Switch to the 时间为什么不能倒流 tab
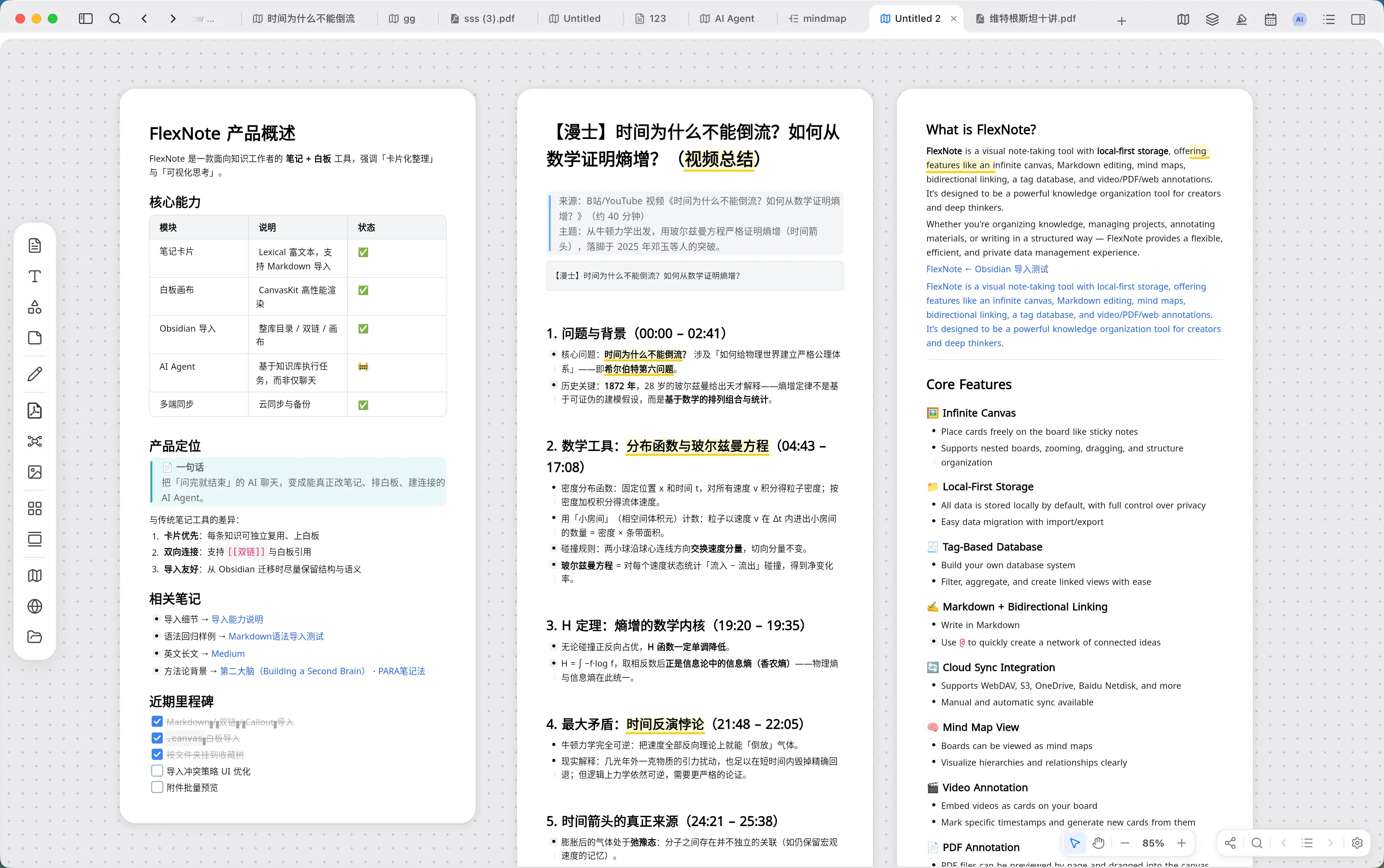Screen dimensions: 1384x868 [304, 19]
